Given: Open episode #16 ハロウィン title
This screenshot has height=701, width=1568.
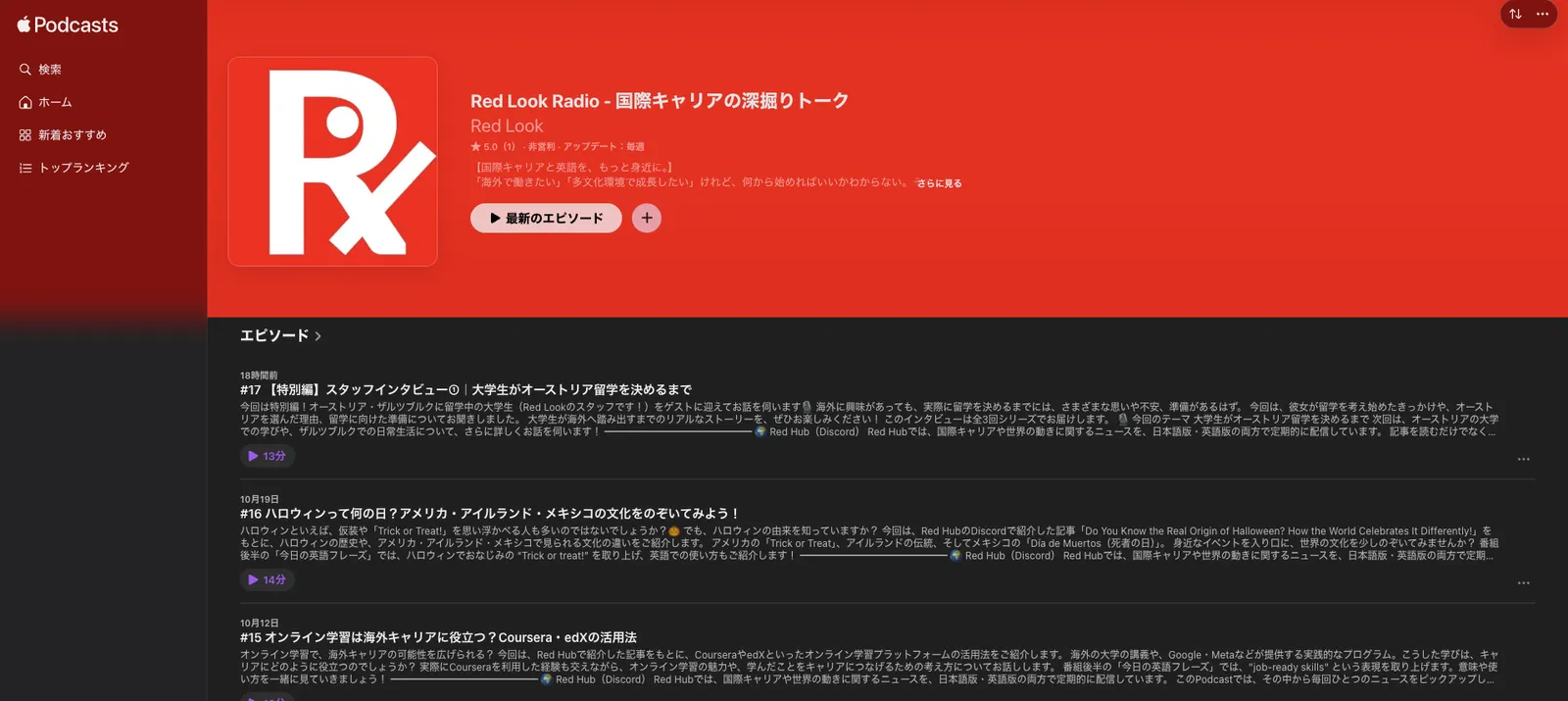Looking at the screenshot, I should (490, 514).
